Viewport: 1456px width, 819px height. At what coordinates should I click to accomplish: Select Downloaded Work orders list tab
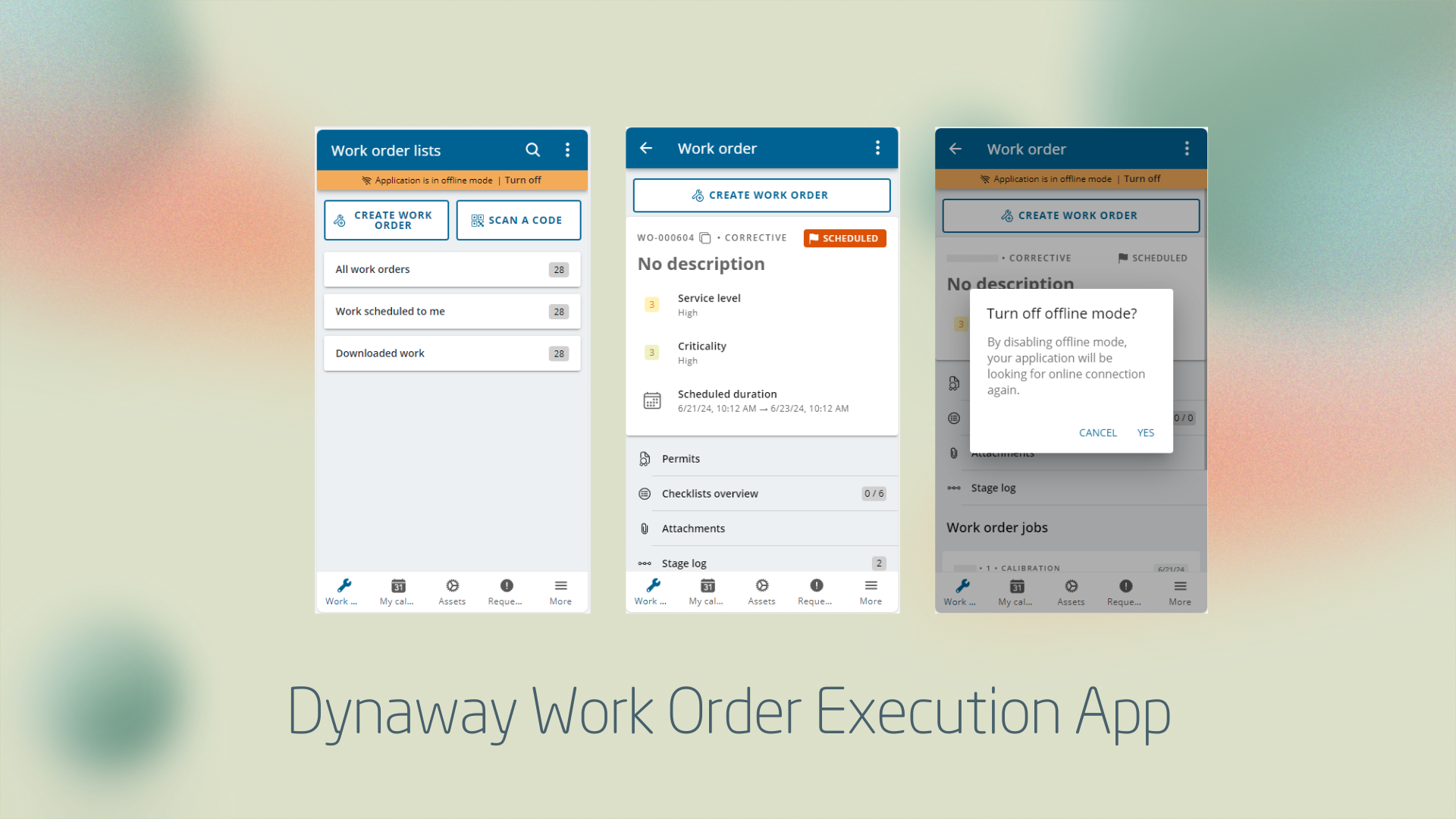click(x=451, y=352)
